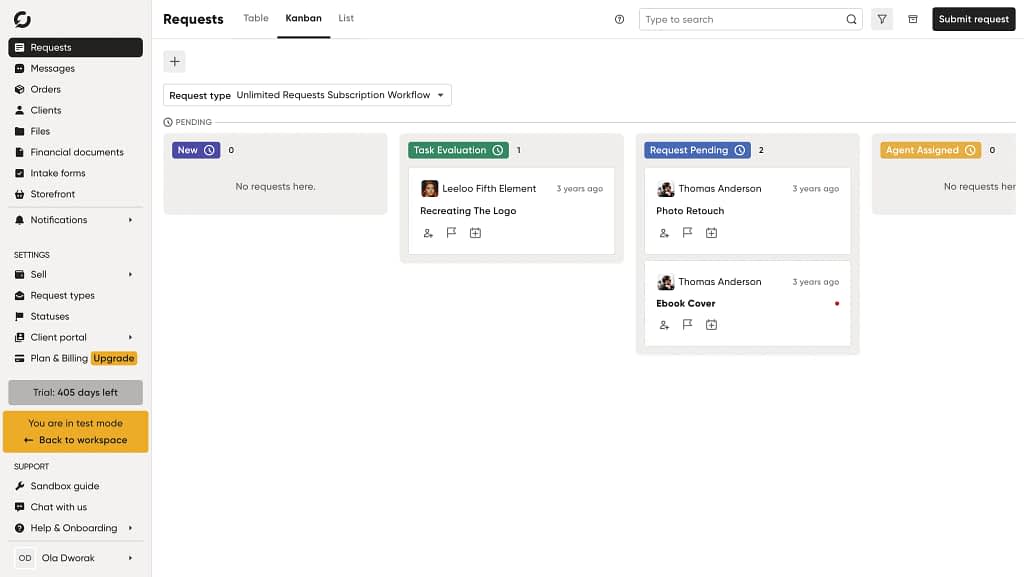The width and height of the screenshot is (1024, 577).
Task: Open the Recreating The Logo request
Action: click(468, 211)
